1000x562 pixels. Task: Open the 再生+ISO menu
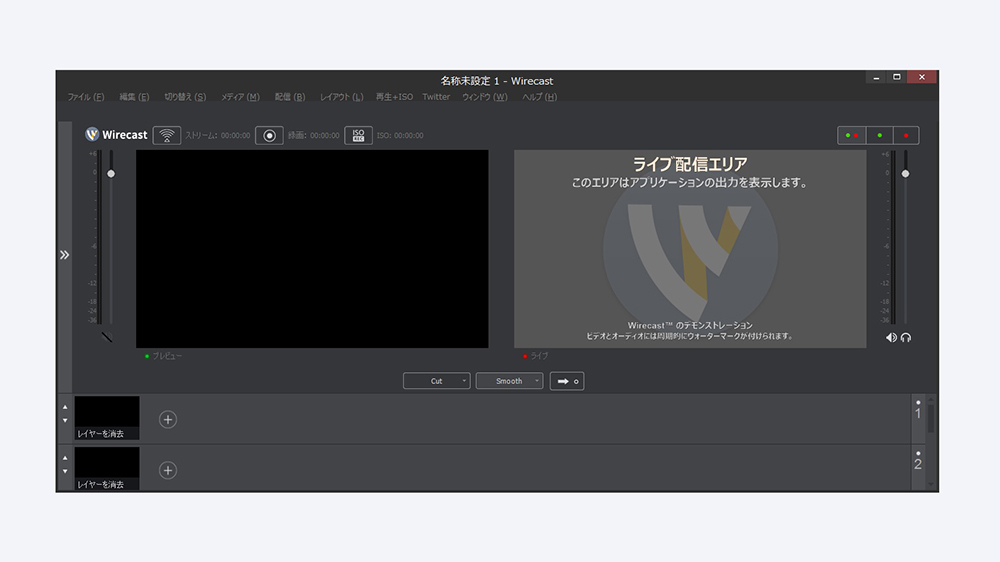[394, 97]
